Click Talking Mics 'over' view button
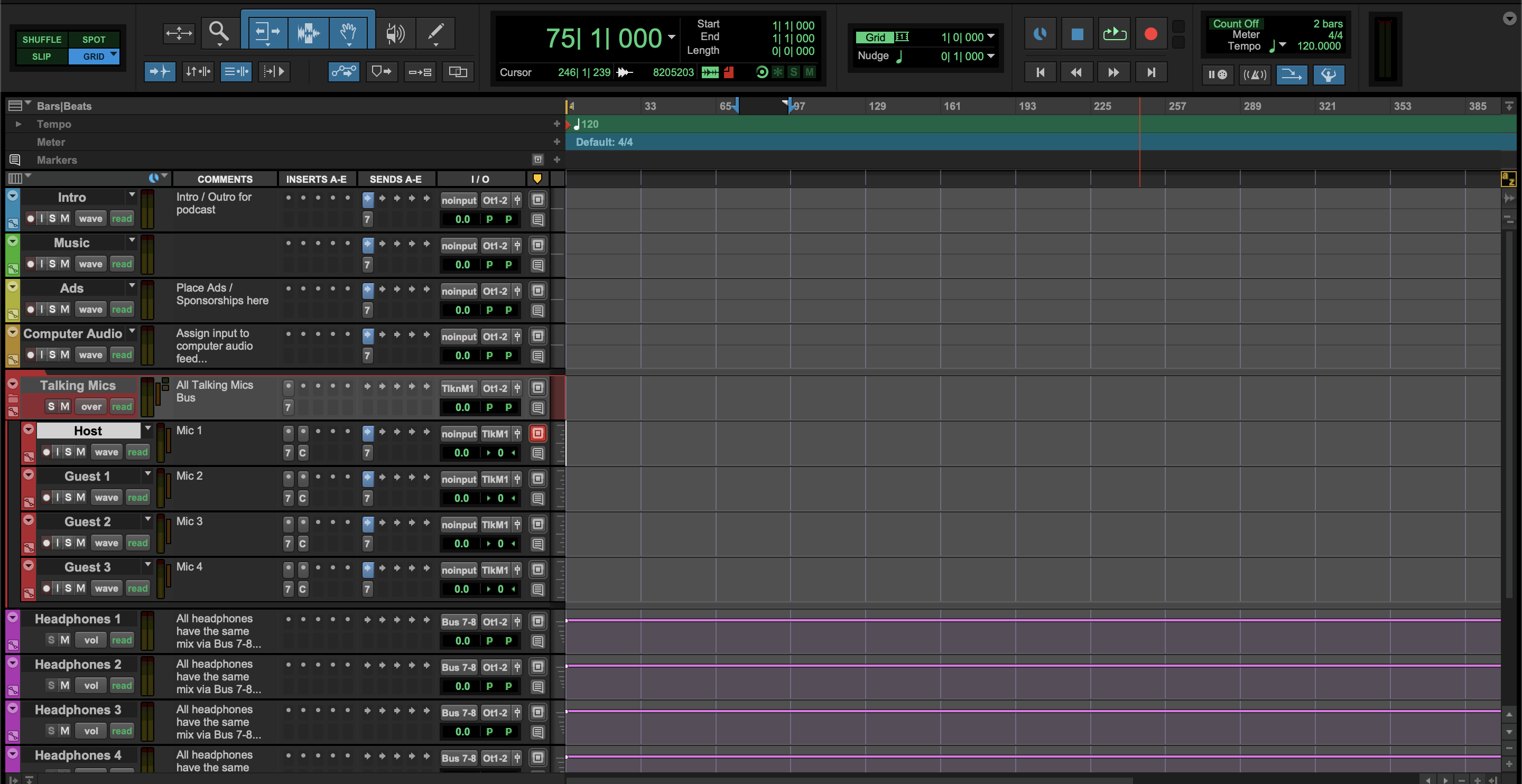The width and height of the screenshot is (1522, 784). point(91,406)
